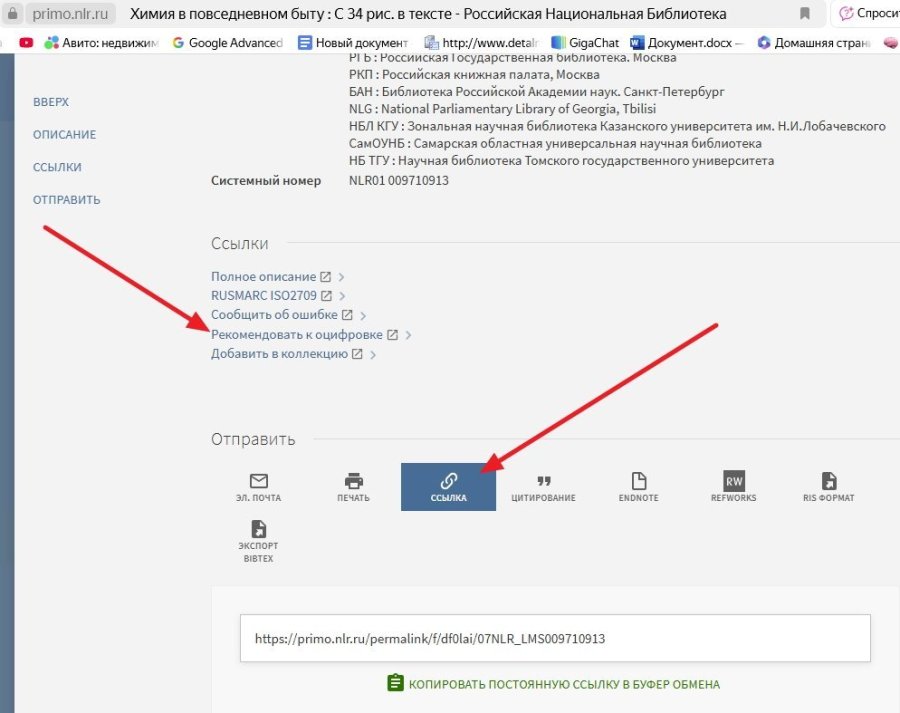Open the RUSMARC ISO2709 link

[264, 296]
